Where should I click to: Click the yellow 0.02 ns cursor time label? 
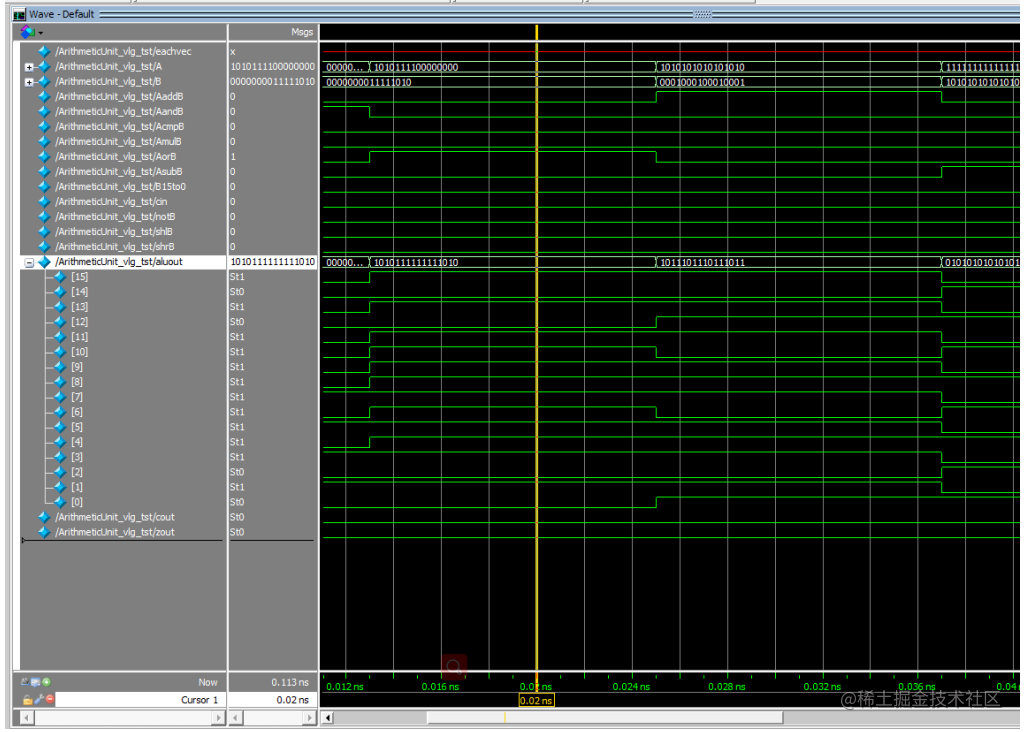(x=536, y=701)
